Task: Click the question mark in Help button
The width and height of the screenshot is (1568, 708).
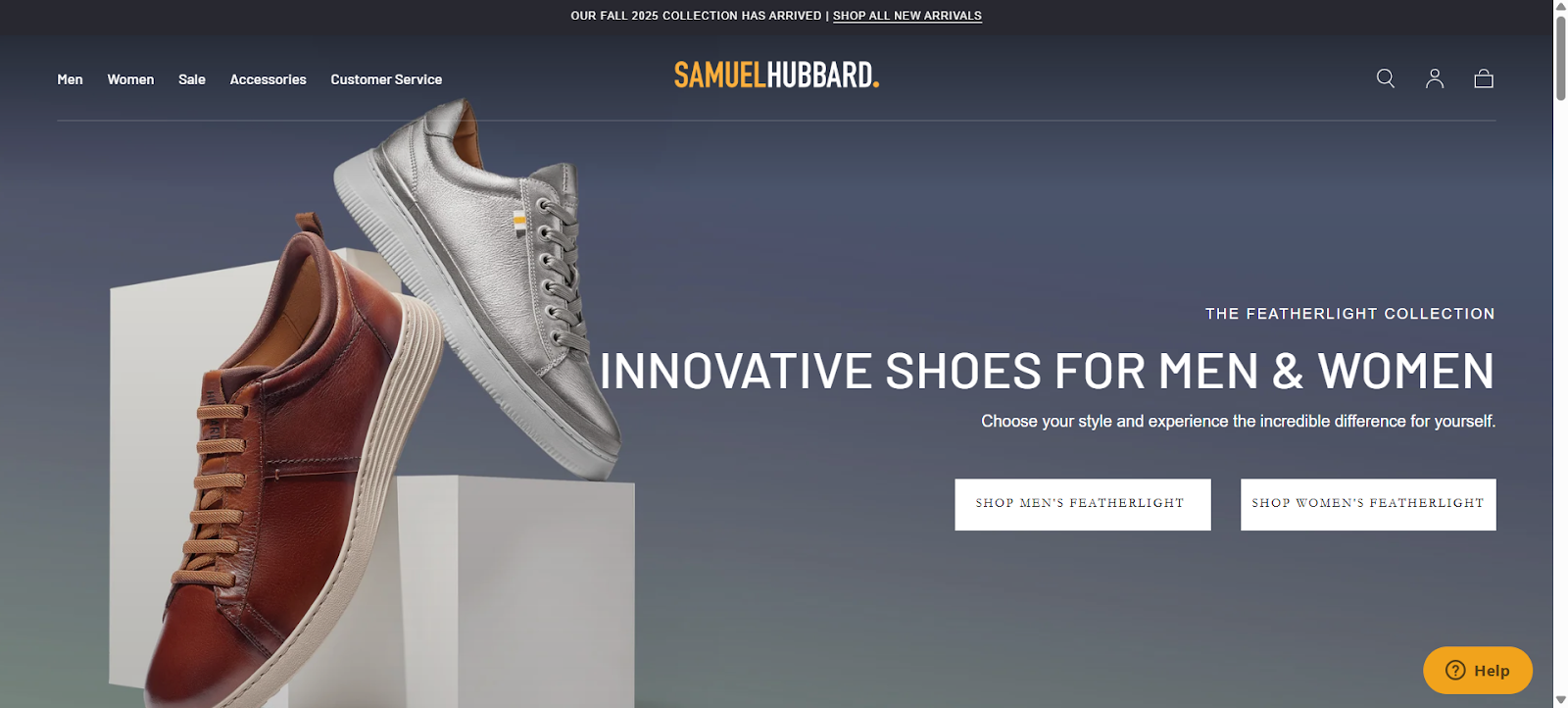Action: coord(1455,671)
